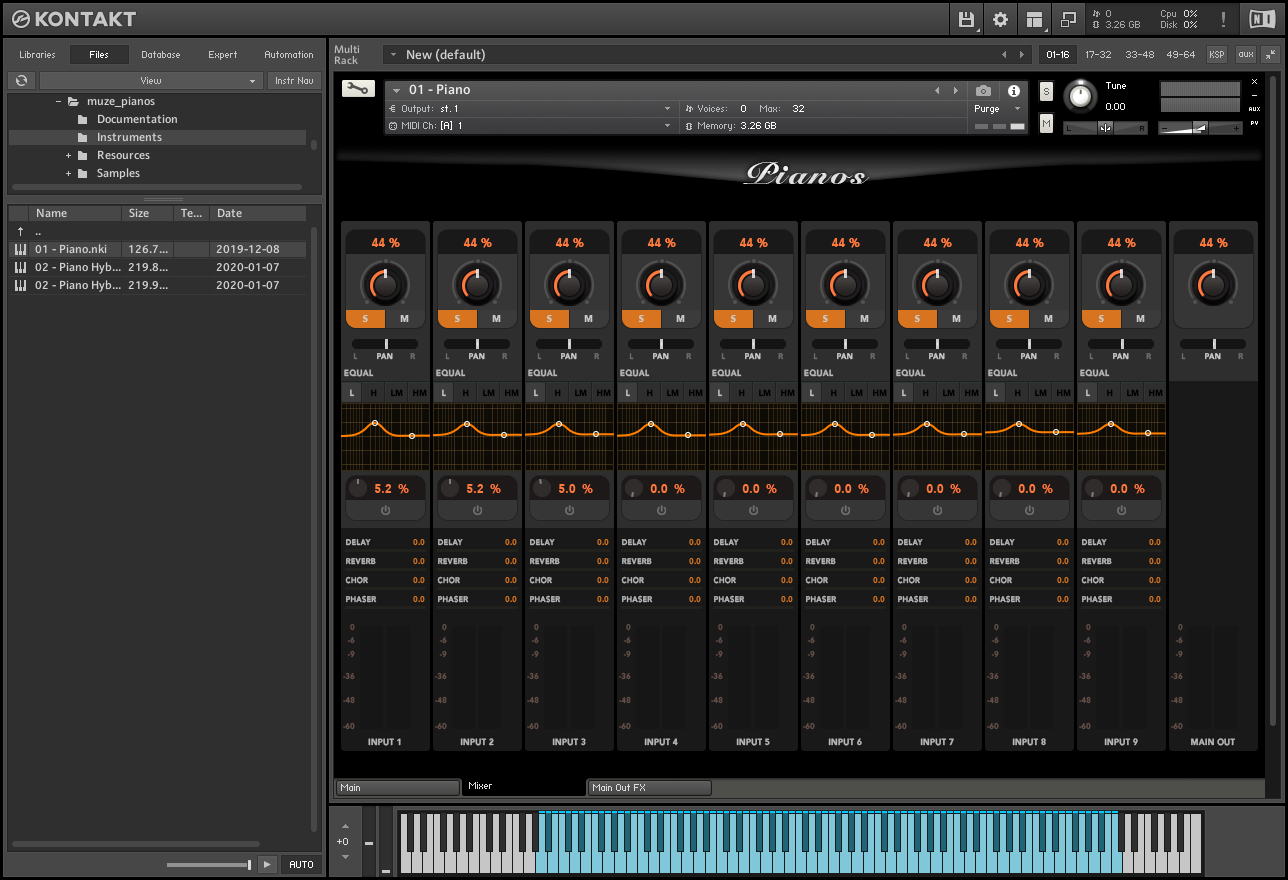Click the exclamation warning icon
Image resolution: width=1288 pixels, height=880 pixels.
coord(1224,19)
